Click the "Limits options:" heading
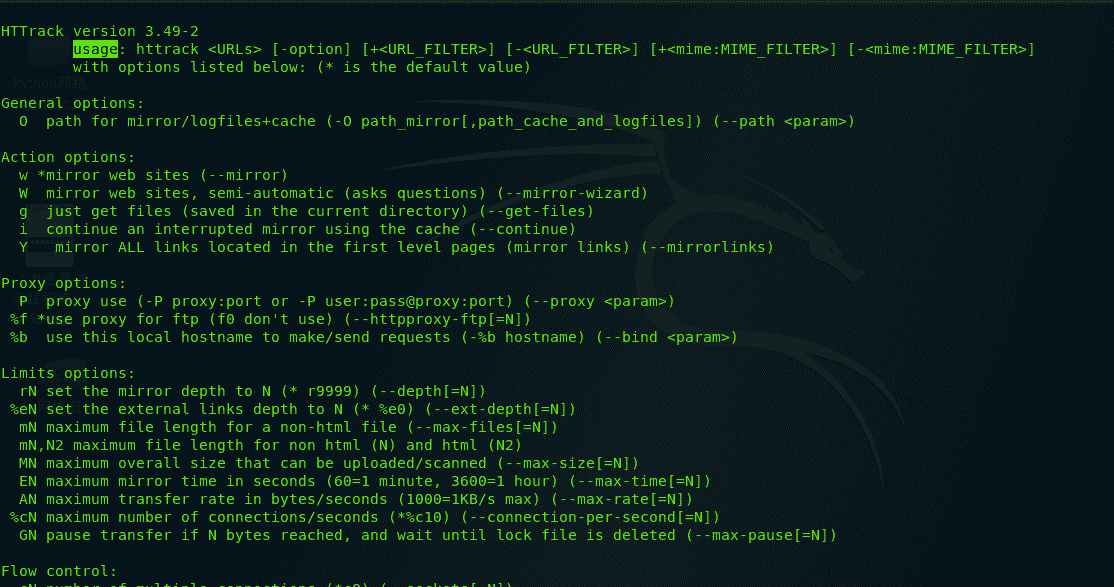The height and width of the screenshot is (587, 1114). point(68,373)
